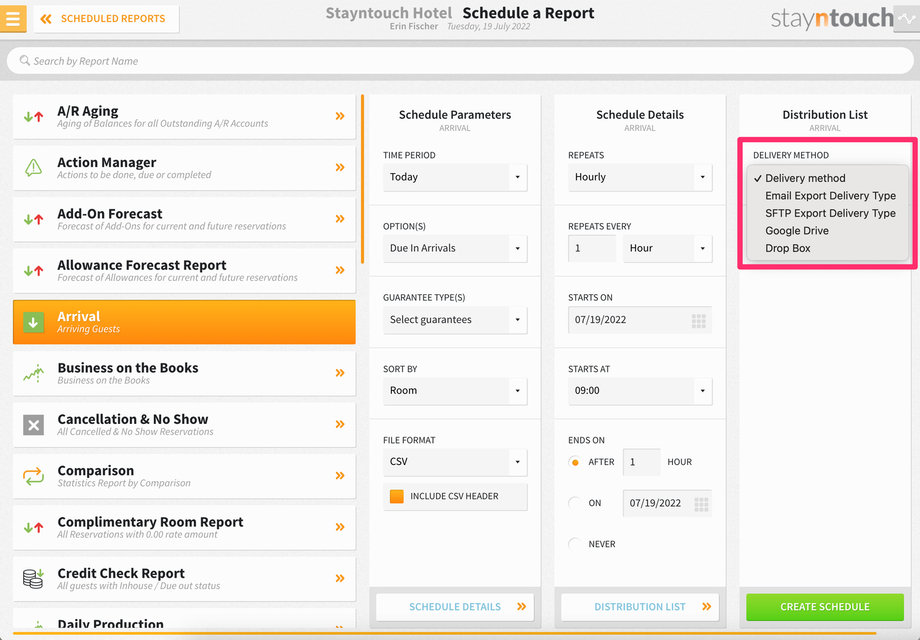Click the Allowance Forecast Report arrows icon

tap(33, 270)
